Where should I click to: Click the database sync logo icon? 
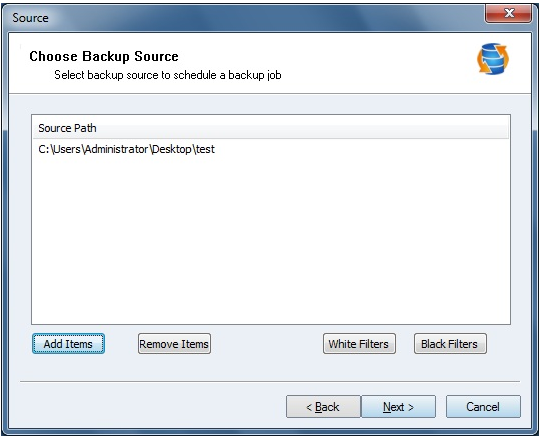[493, 59]
